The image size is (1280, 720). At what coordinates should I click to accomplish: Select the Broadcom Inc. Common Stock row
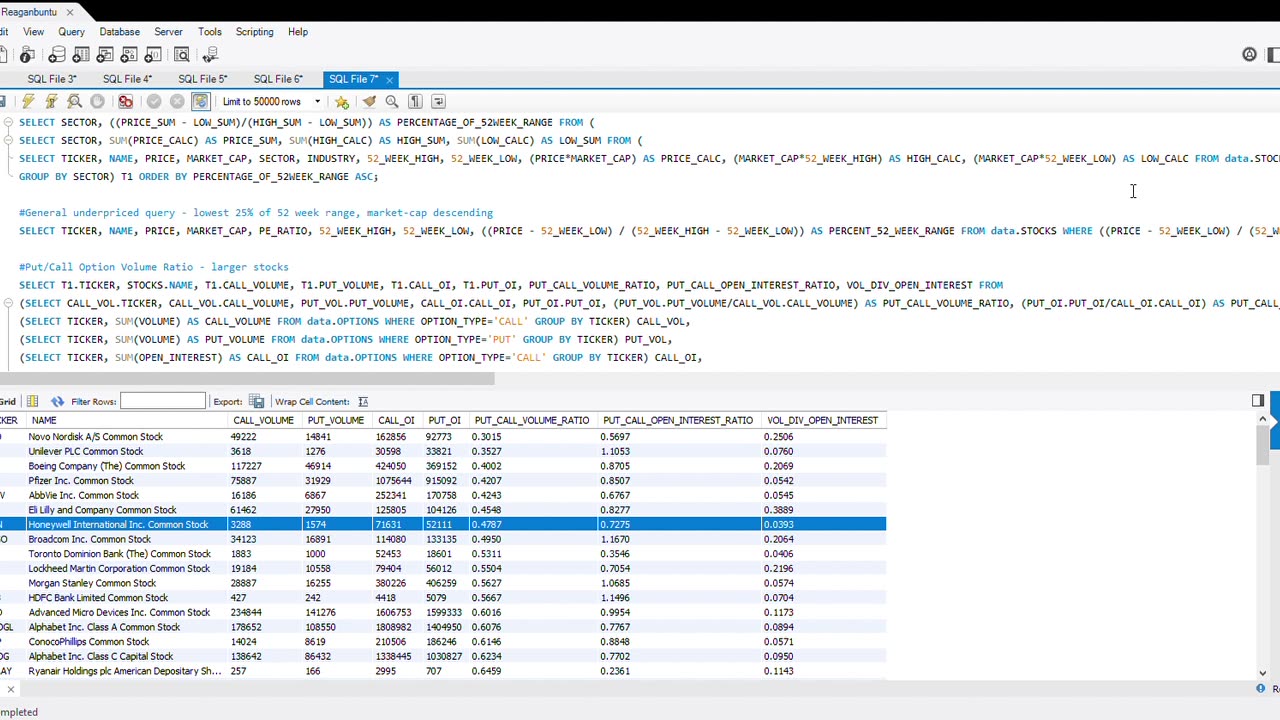(x=442, y=539)
